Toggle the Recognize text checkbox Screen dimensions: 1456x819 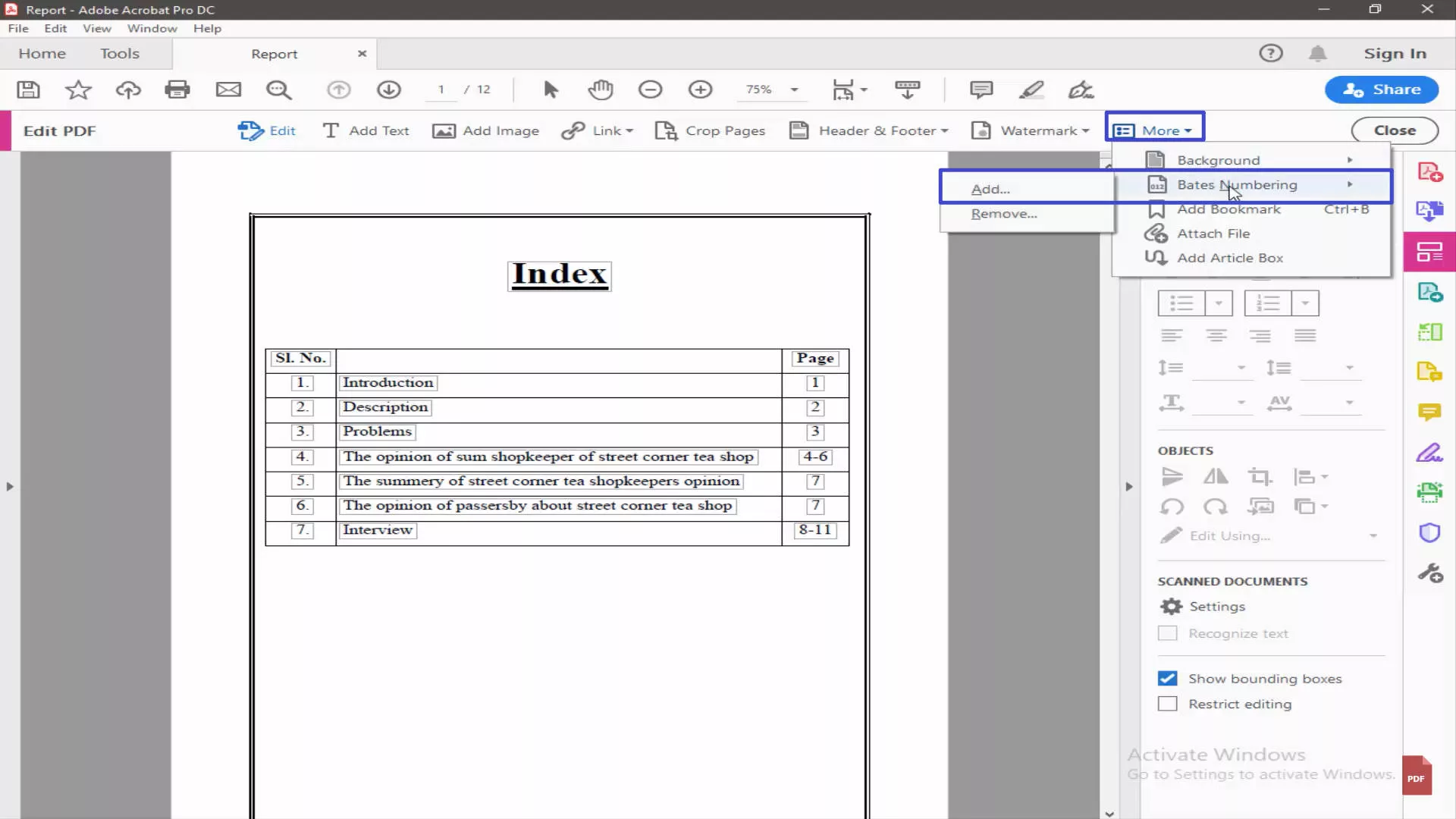click(x=1168, y=634)
